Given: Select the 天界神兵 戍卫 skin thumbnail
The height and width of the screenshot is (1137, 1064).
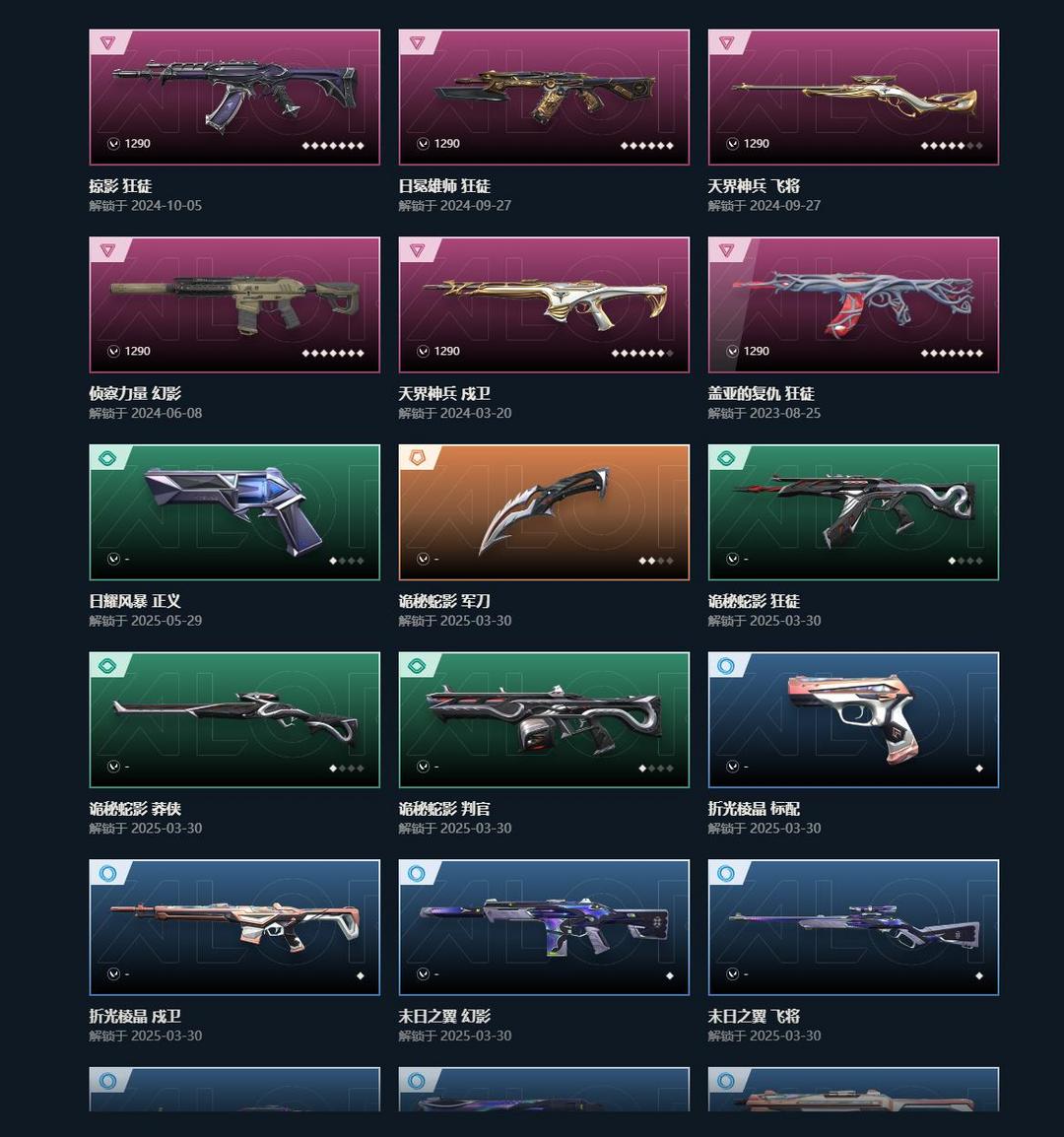Looking at the screenshot, I should click(x=544, y=304).
